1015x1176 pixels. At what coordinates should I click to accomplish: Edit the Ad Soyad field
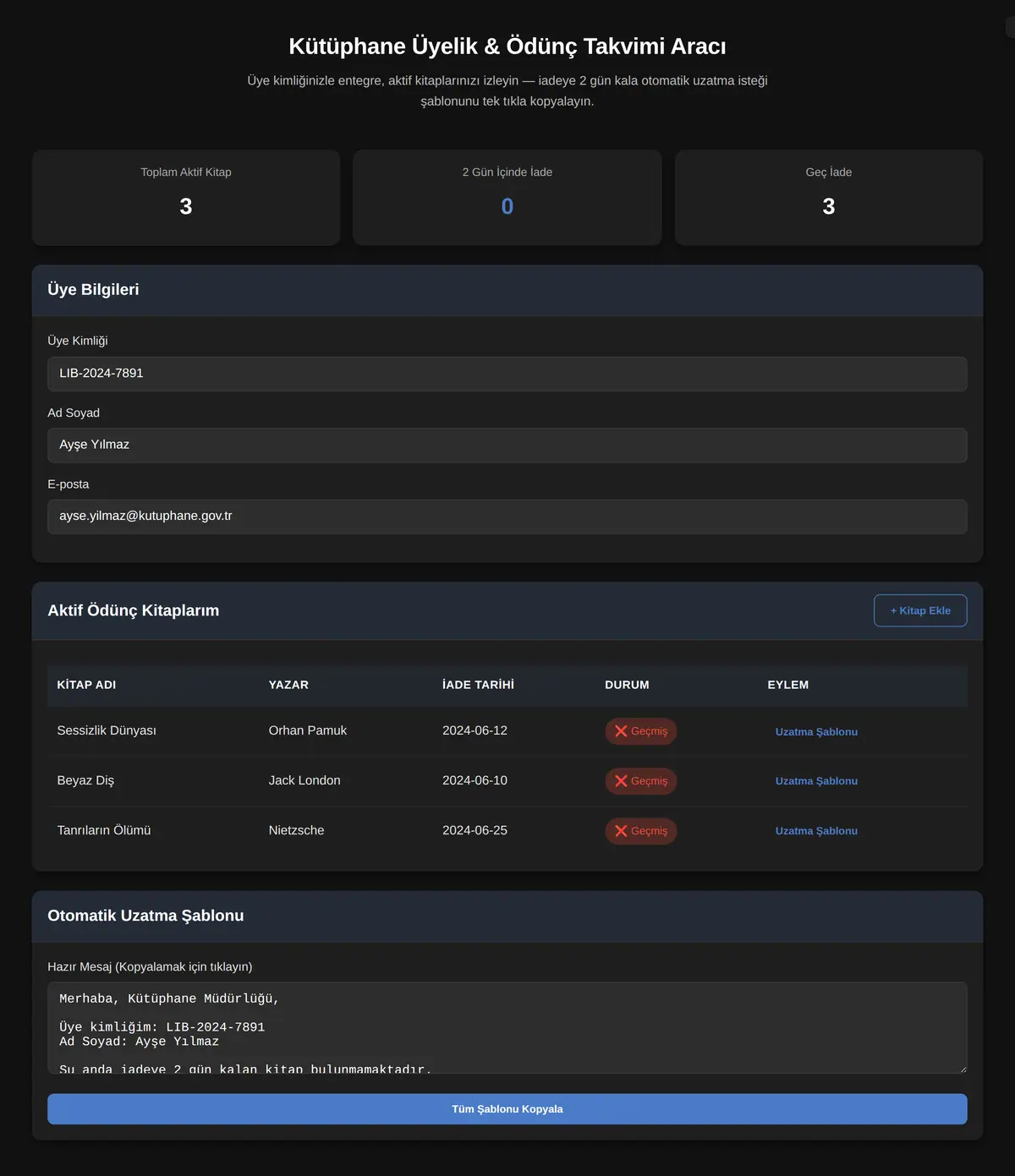pyautogui.click(x=507, y=445)
